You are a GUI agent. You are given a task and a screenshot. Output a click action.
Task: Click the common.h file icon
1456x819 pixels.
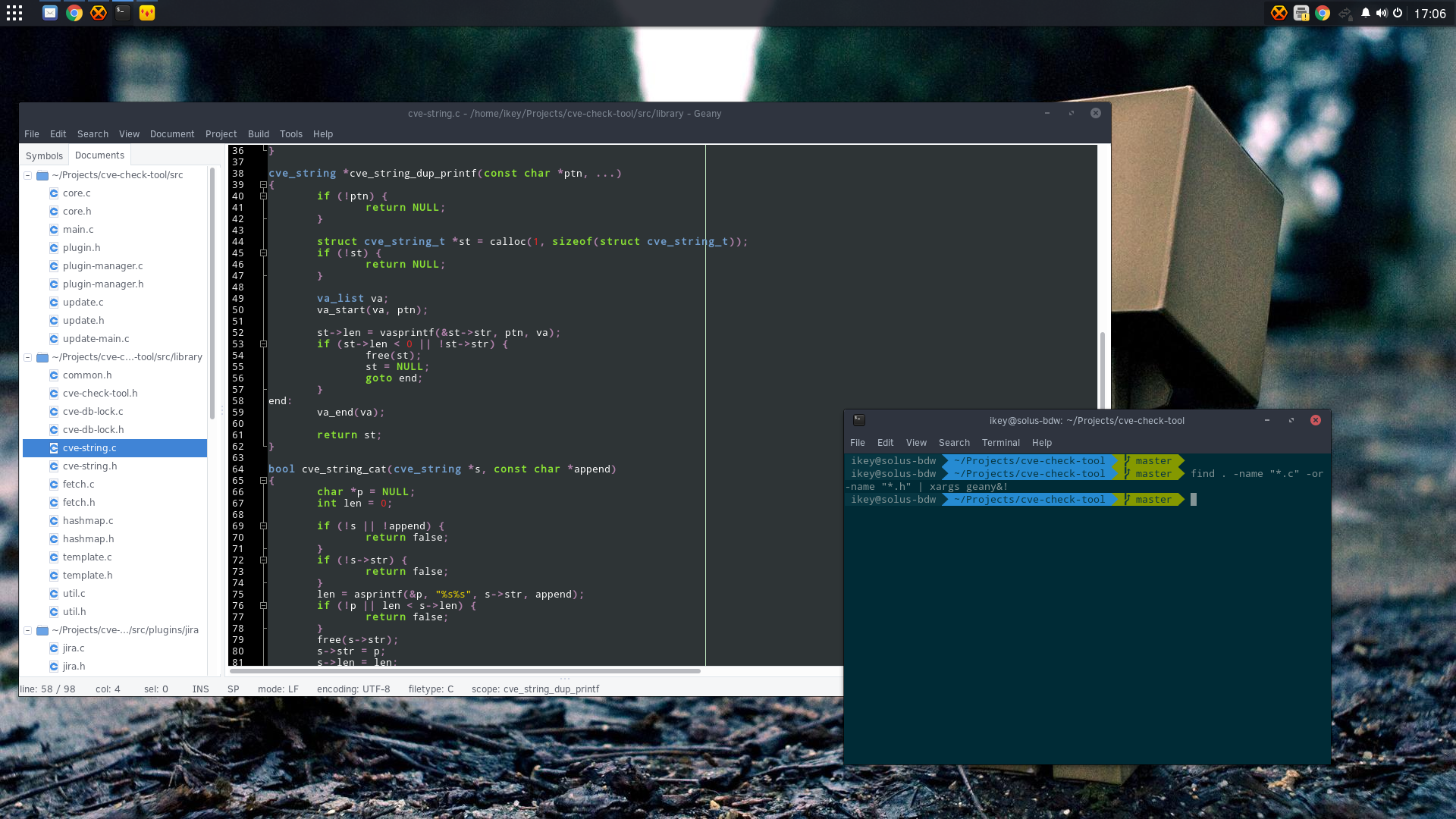pos(54,375)
